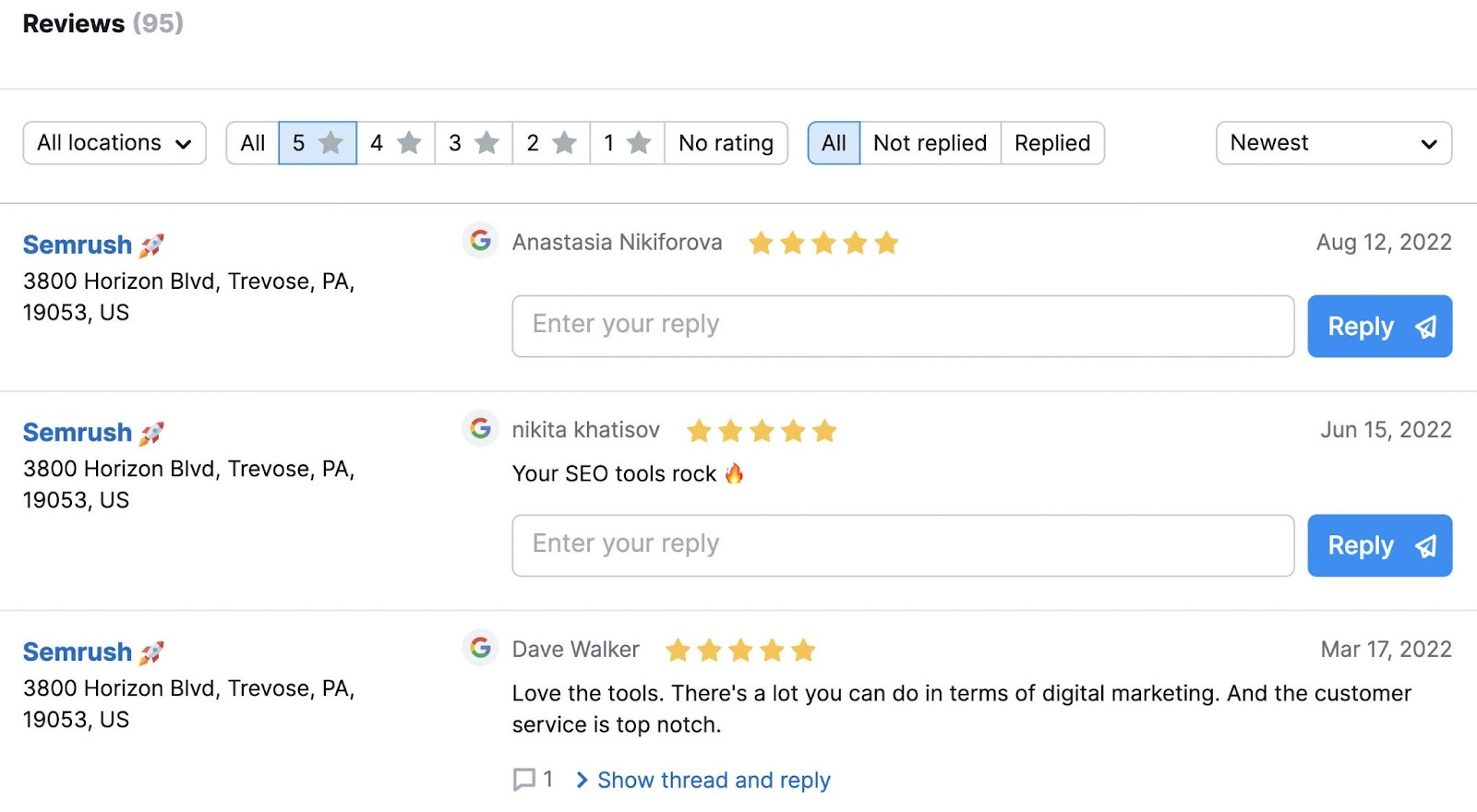The height and width of the screenshot is (812, 1477).
Task: Click reviewer name Dave Walker
Action: pos(576,650)
